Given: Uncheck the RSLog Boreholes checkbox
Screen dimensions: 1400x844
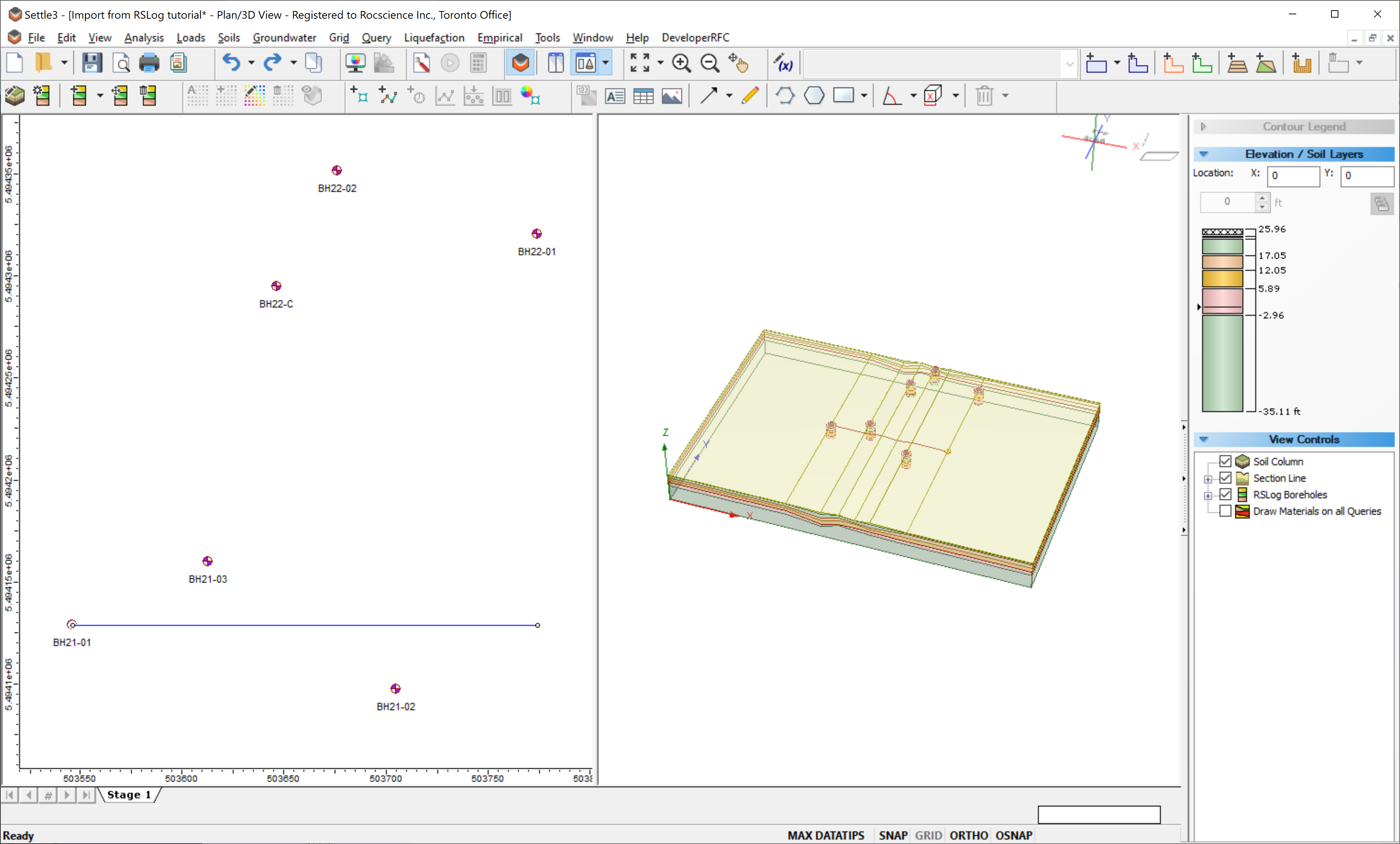Looking at the screenshot, I should pos(1225,494).
